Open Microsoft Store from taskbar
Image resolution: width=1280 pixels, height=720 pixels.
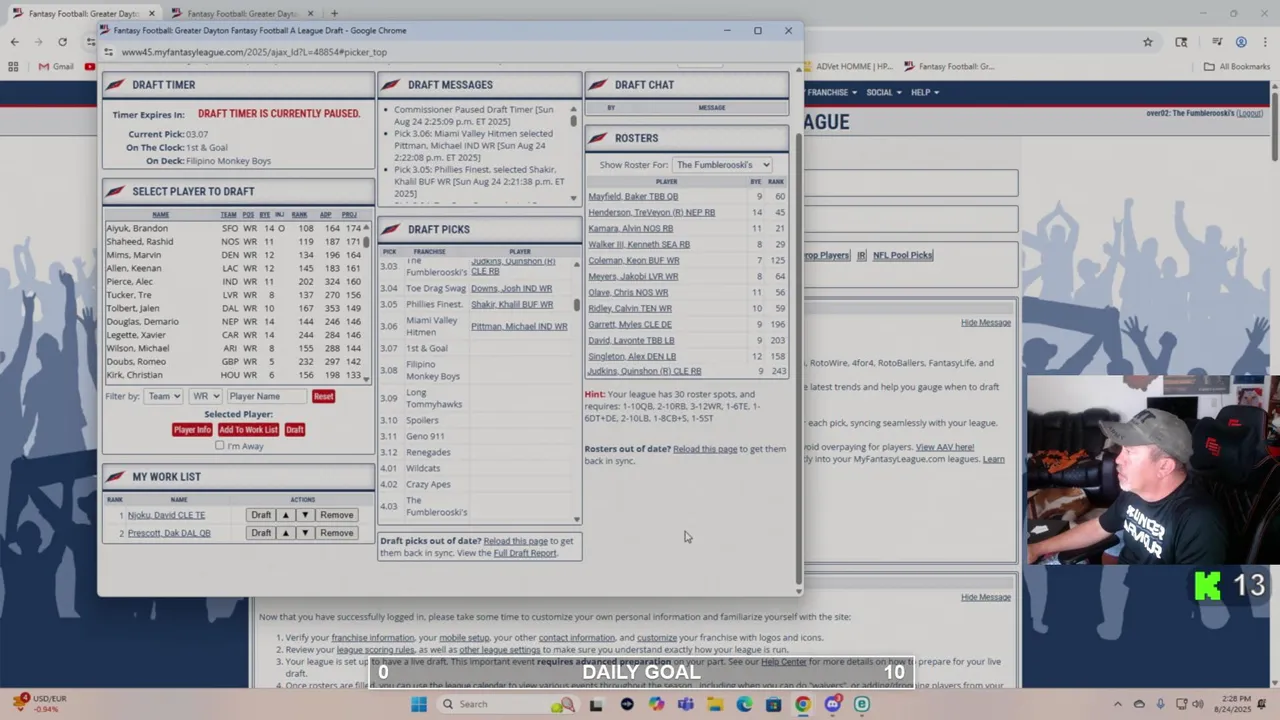[773, 704]
